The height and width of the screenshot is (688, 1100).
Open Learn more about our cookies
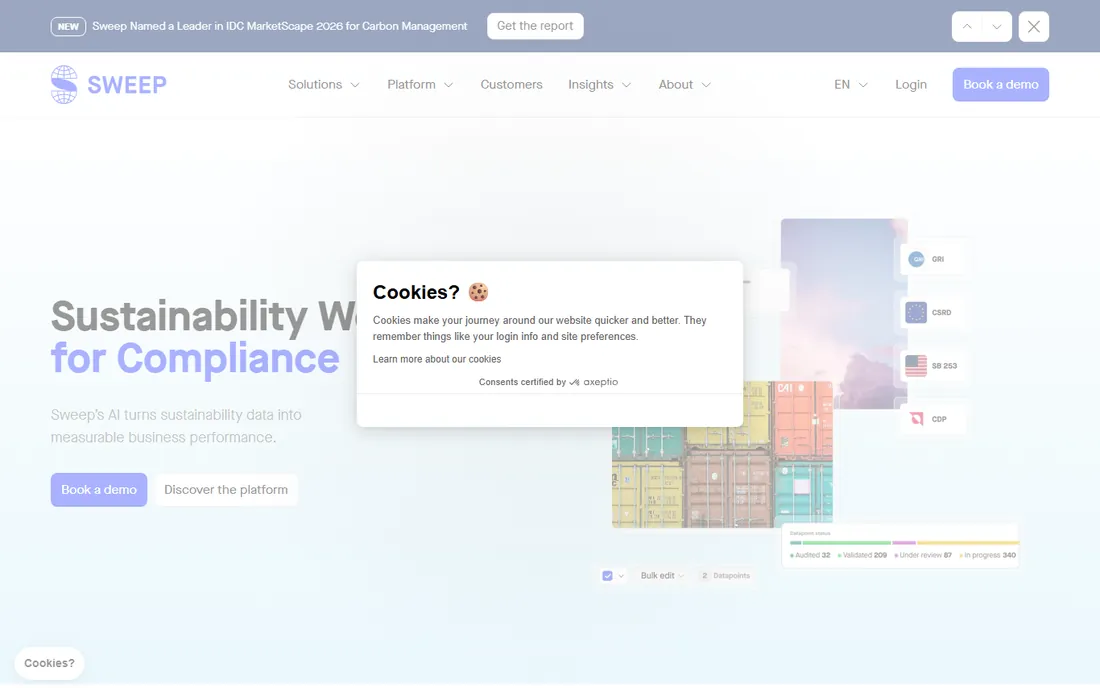pyautogui.click(x=437, y=359)
